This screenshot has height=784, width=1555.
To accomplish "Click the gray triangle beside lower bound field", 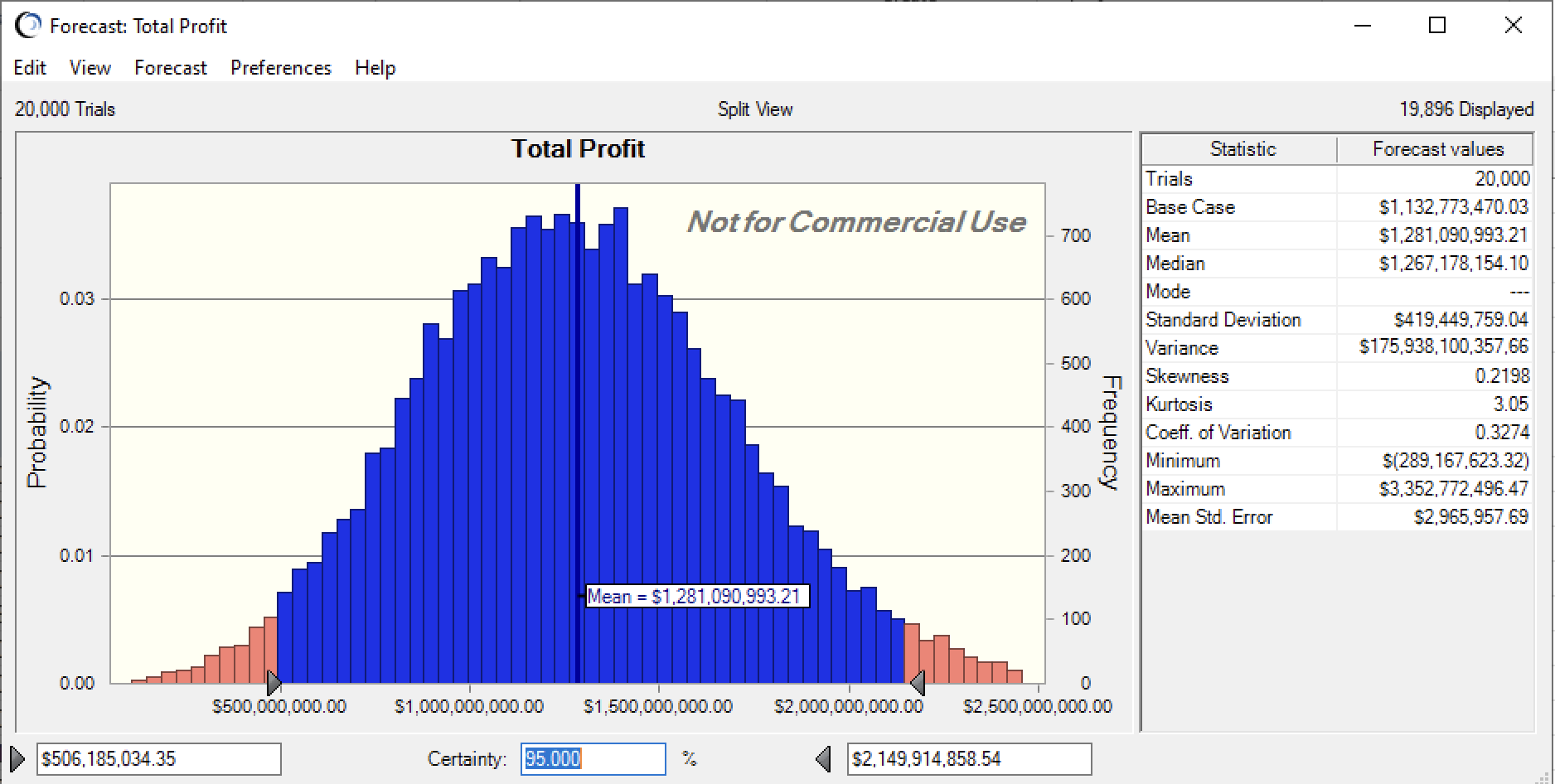I will coord(17,758).
